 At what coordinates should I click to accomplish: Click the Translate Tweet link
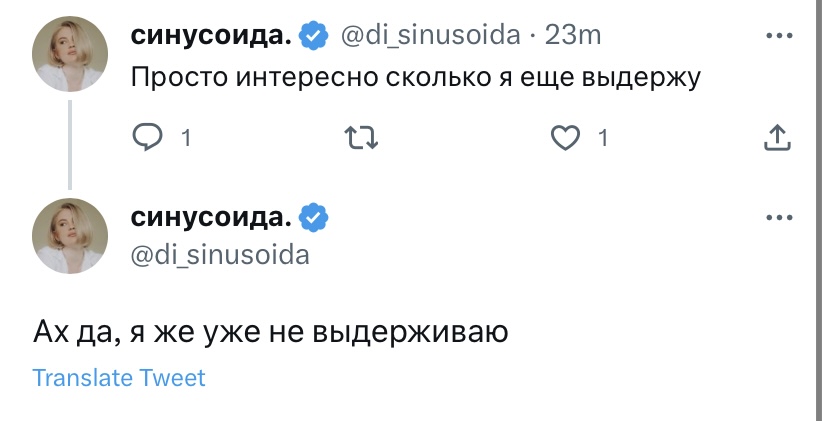118,378
